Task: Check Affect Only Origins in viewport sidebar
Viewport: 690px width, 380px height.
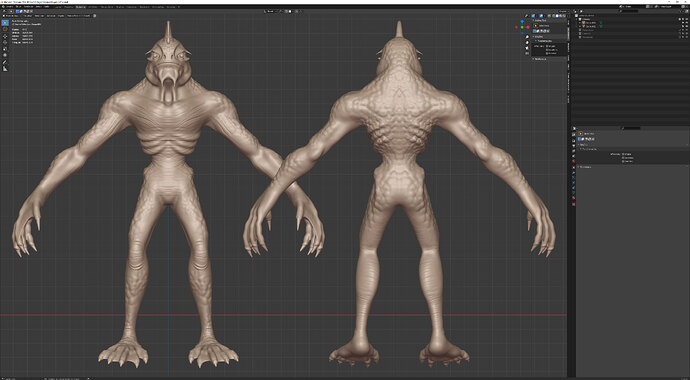Action: coord(547,46)
